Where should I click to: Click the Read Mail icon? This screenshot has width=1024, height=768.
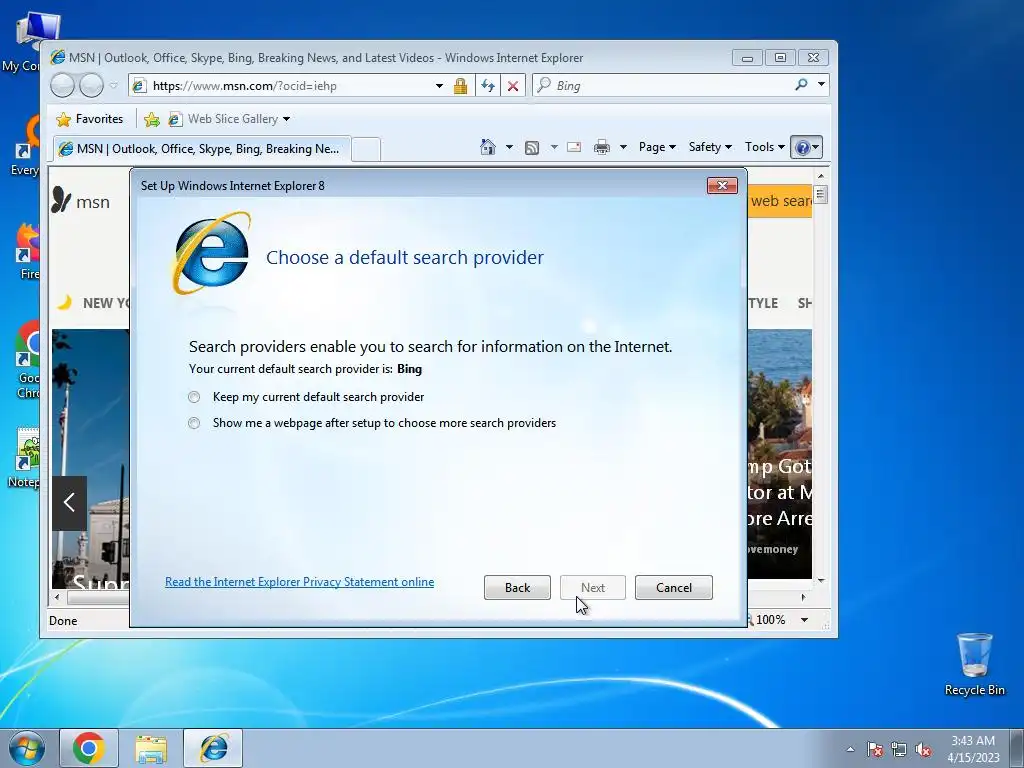coord(574,147)
